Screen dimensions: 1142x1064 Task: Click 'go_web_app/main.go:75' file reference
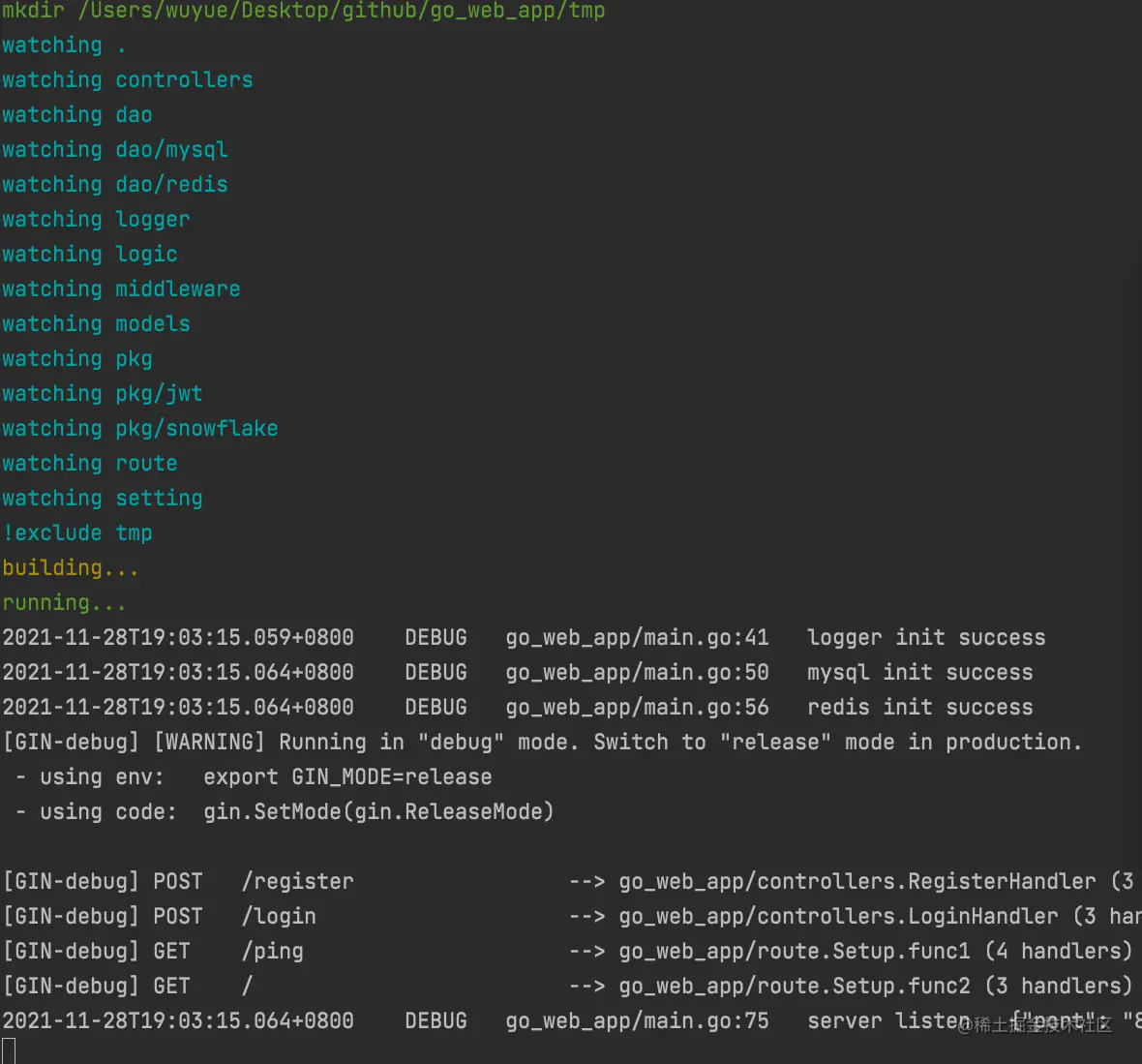tap(637, 1021)
